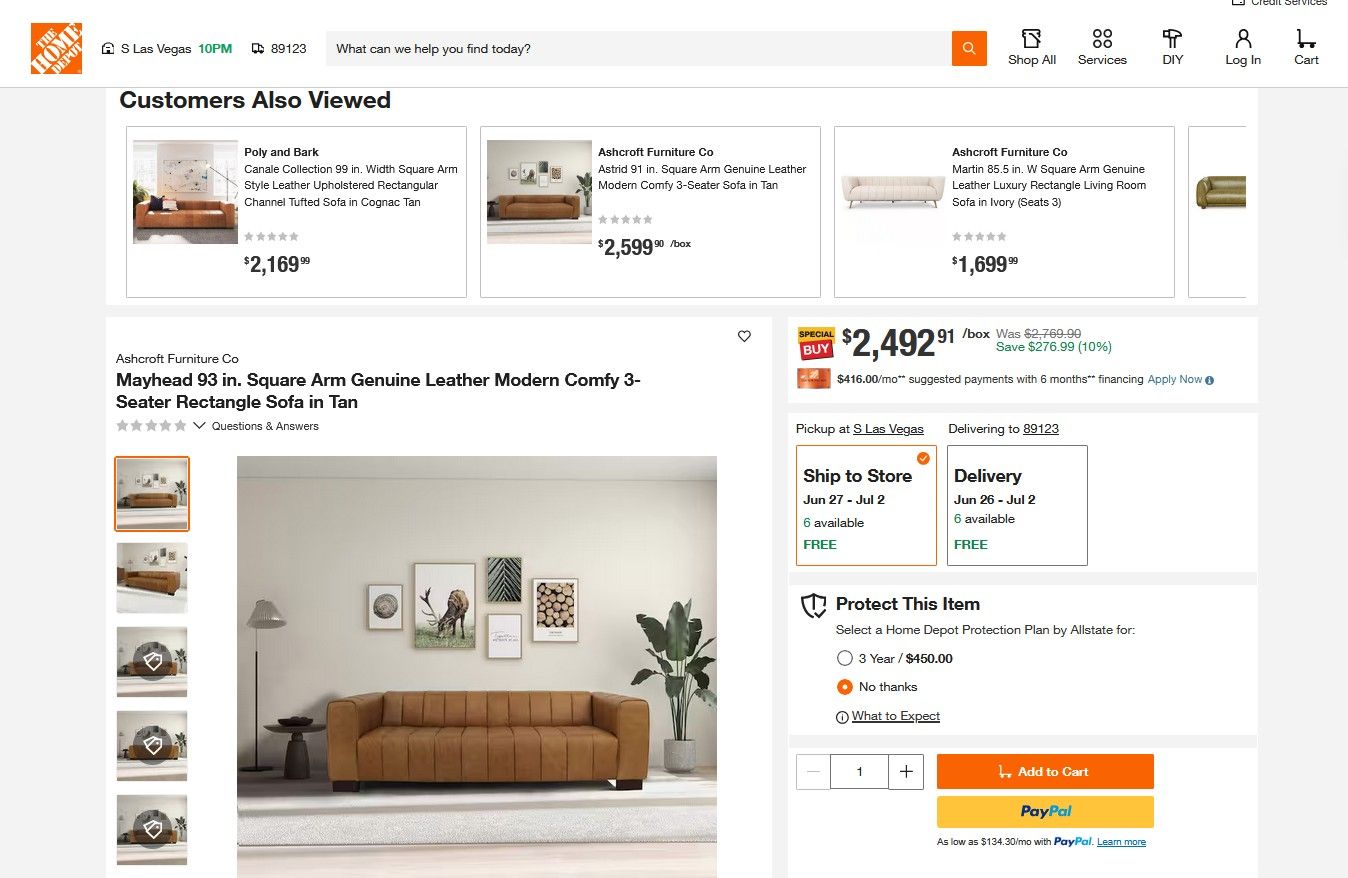Select the second sofa thumbnail image
The image size is (1348, 878).
[x=152, y=578]
